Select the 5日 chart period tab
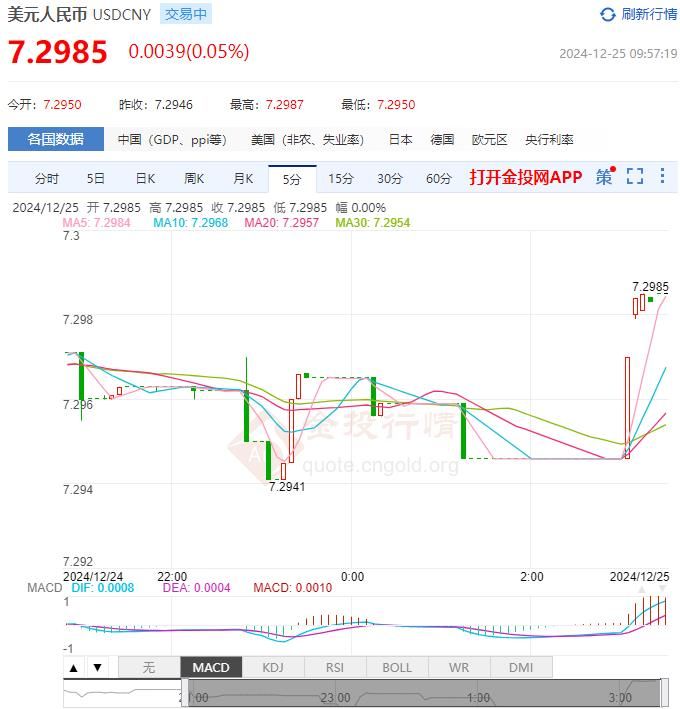Viewport: 680px width, 709px height. [x=95, y=179]
